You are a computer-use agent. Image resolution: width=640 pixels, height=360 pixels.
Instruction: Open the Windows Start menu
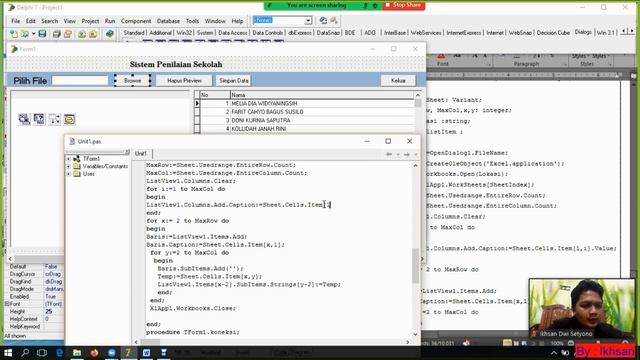click(8, 352)
